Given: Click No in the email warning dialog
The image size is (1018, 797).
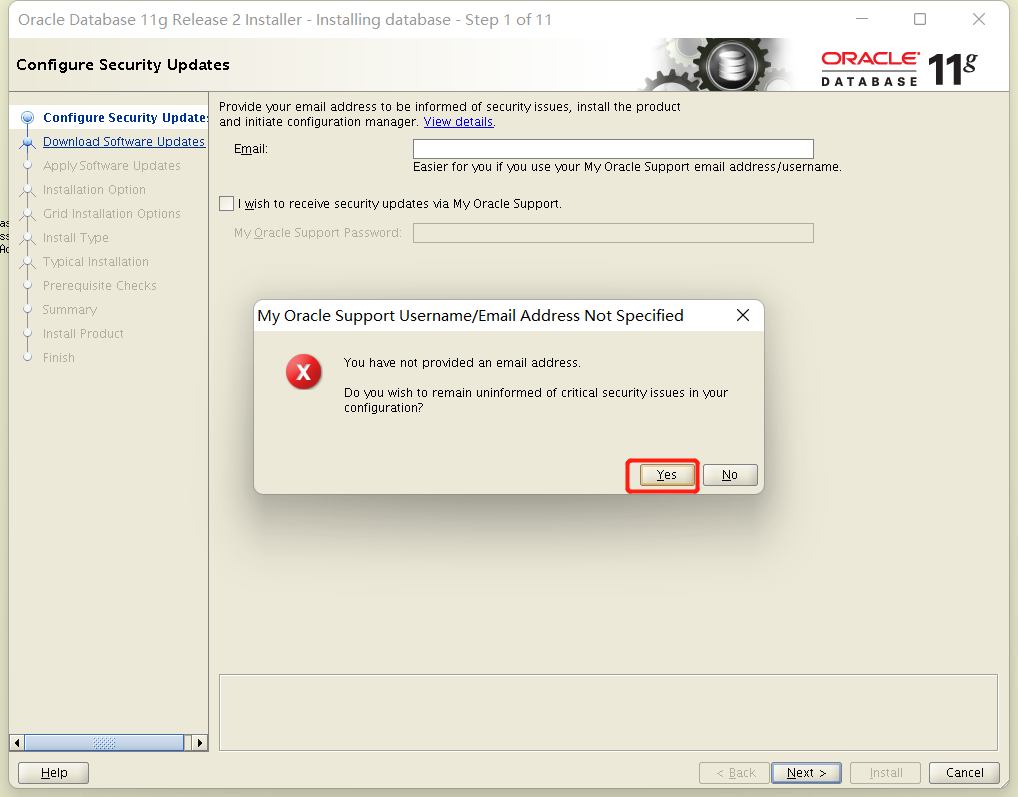Looking at the screenshot, I should 730,475.
